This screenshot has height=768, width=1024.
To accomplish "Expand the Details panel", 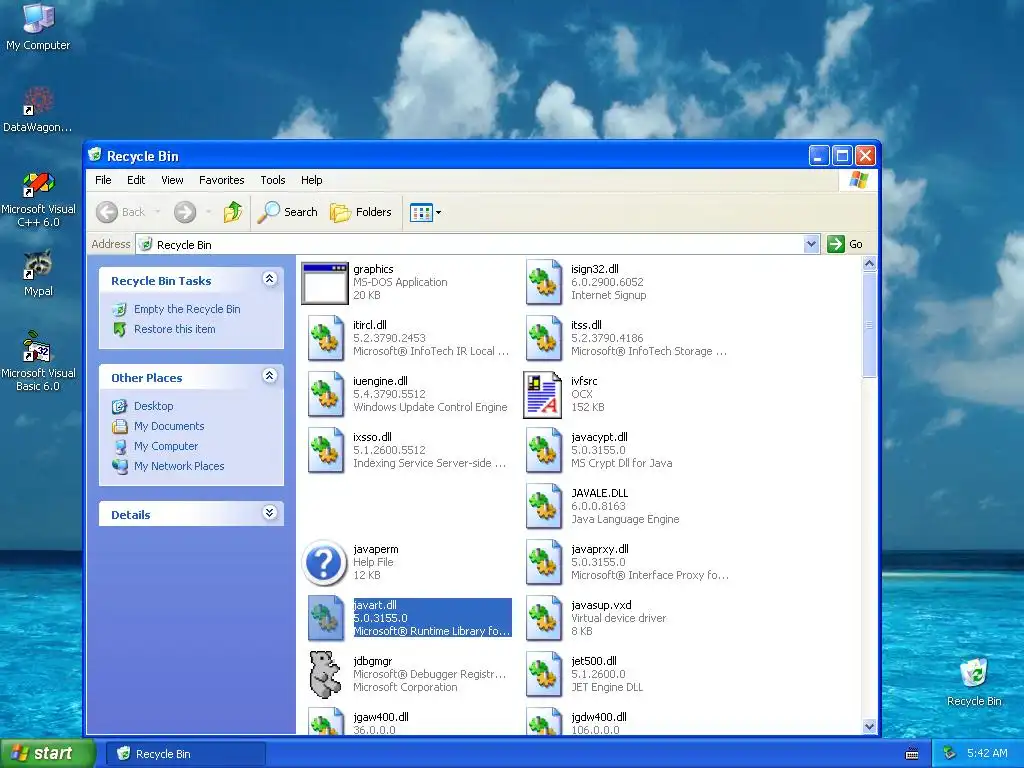I will 270,513.
